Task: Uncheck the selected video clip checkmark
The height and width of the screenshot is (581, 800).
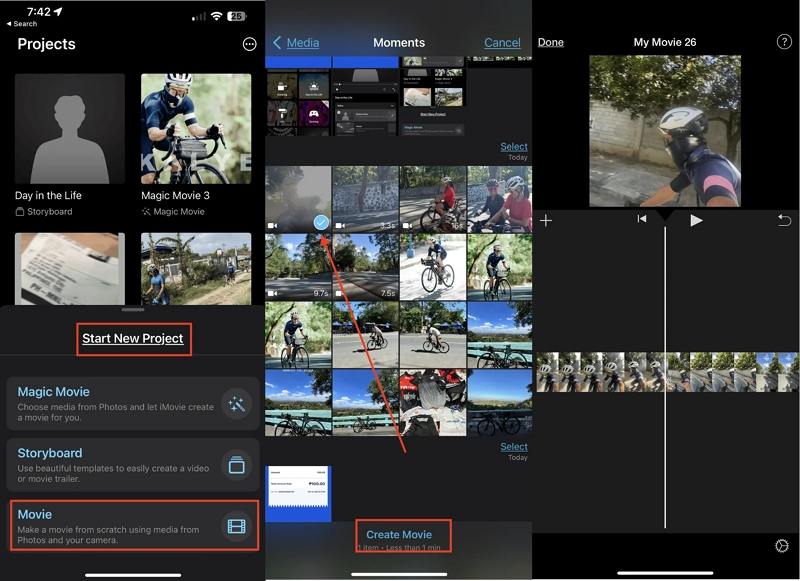Action: pos(321,222)
